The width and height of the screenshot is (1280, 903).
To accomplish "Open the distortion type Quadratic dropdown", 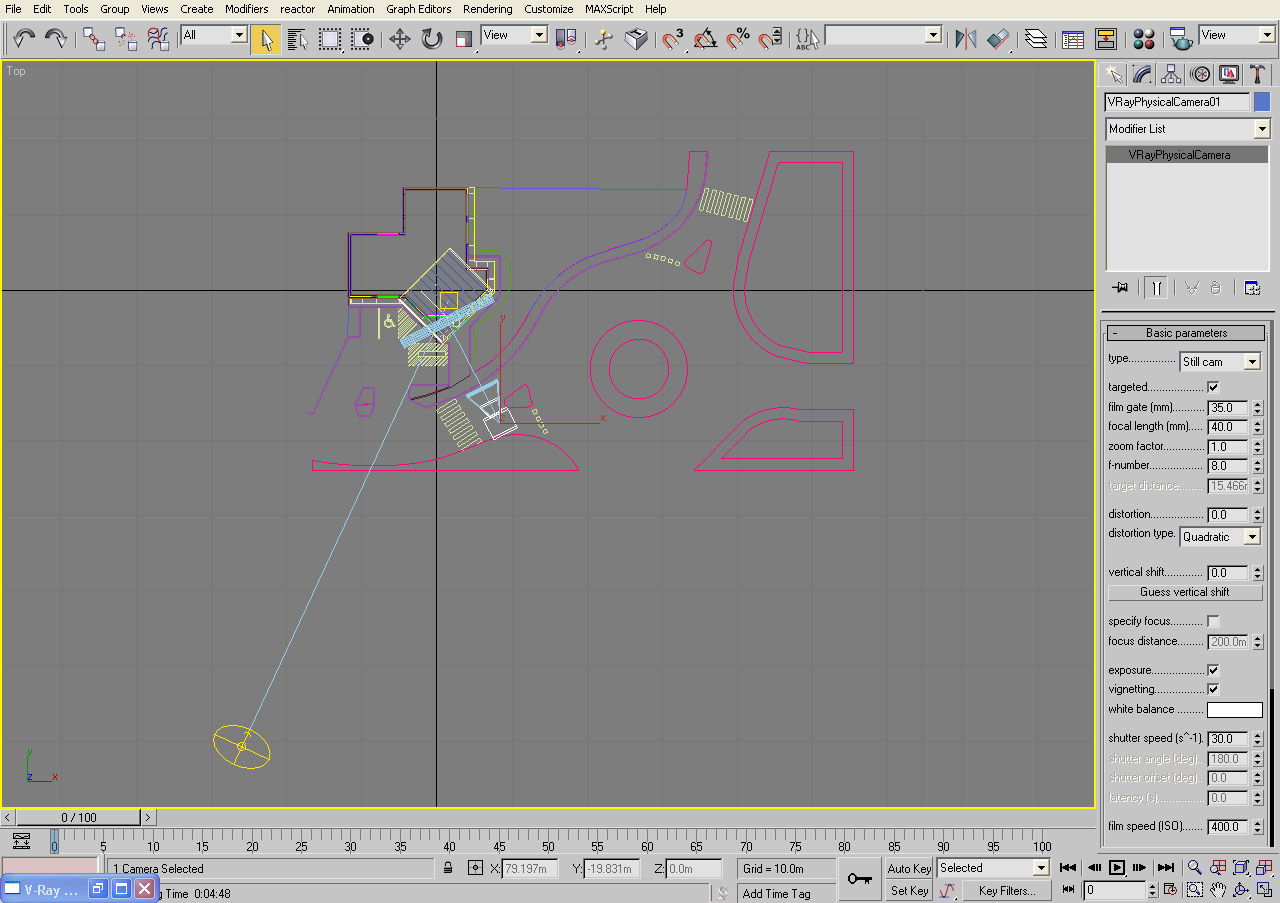I will [1220, 537].
